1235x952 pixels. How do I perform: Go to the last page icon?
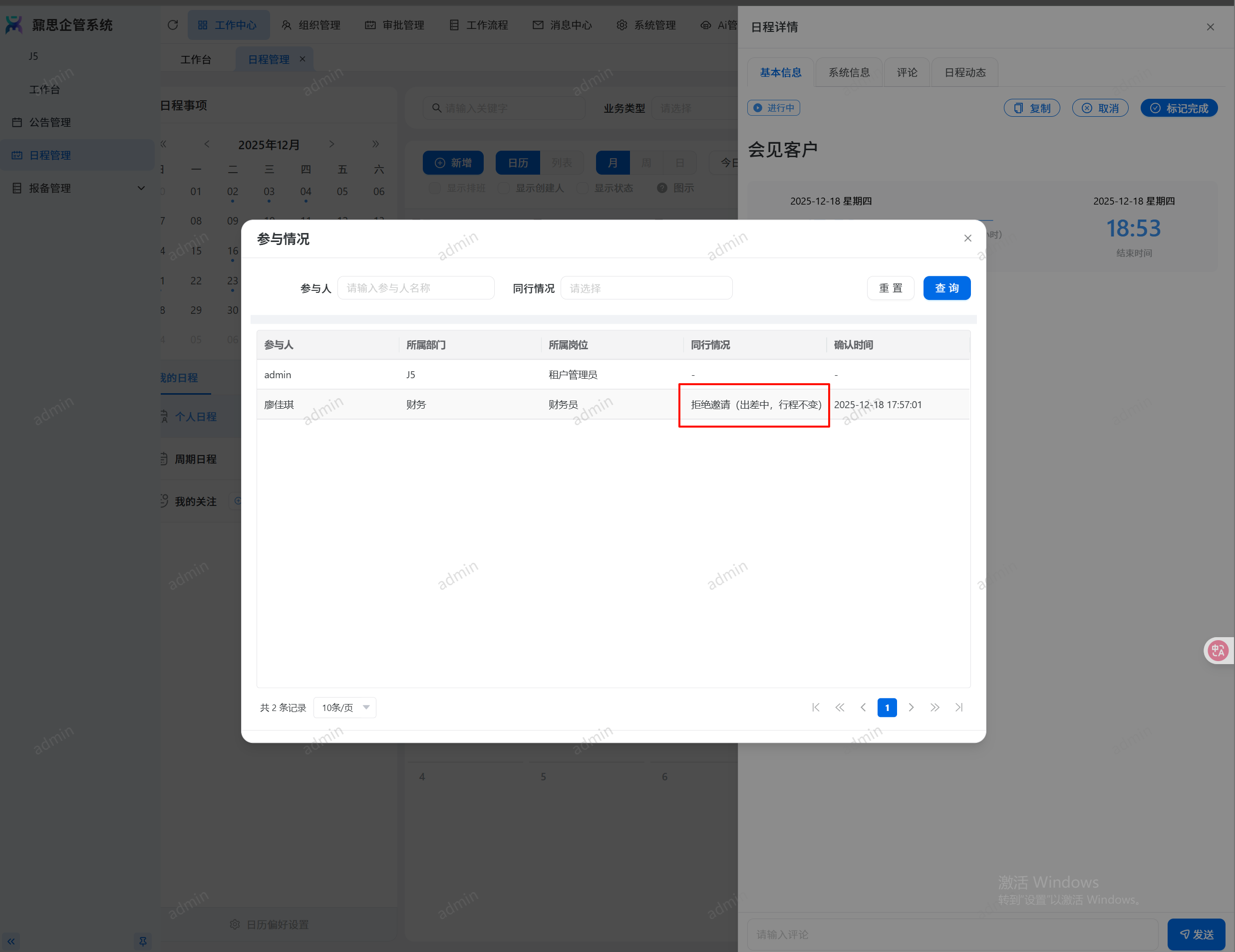pyautogui.click(x=959, y=707)
